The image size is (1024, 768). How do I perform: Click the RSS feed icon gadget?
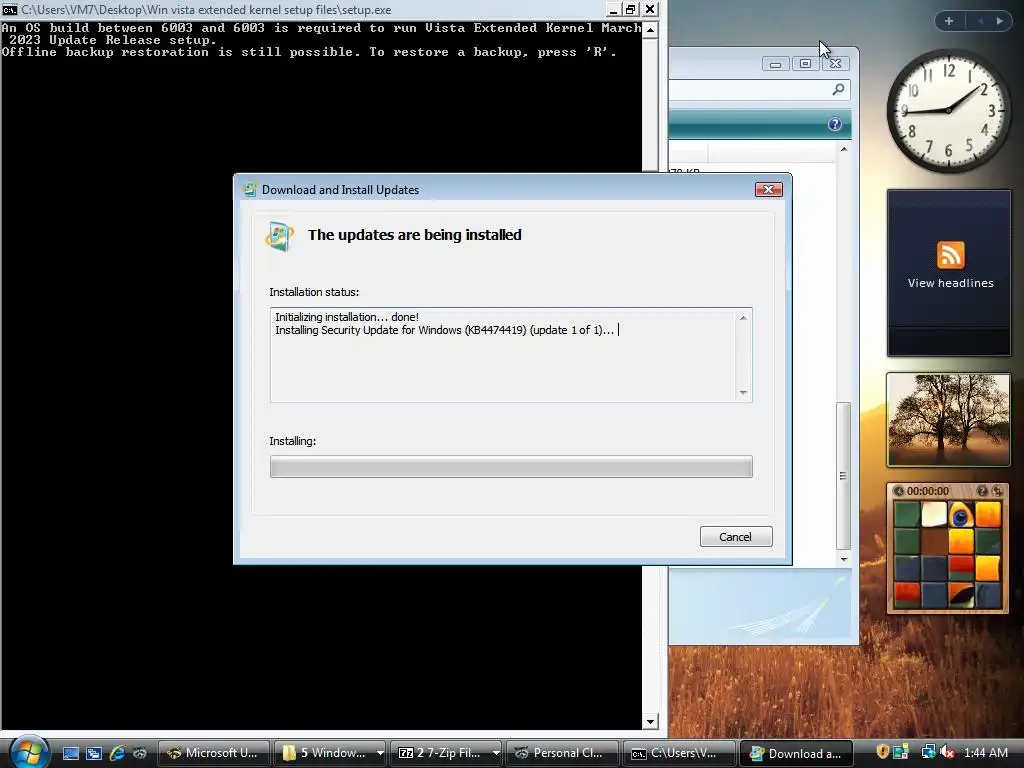click(x=950, y=255)
